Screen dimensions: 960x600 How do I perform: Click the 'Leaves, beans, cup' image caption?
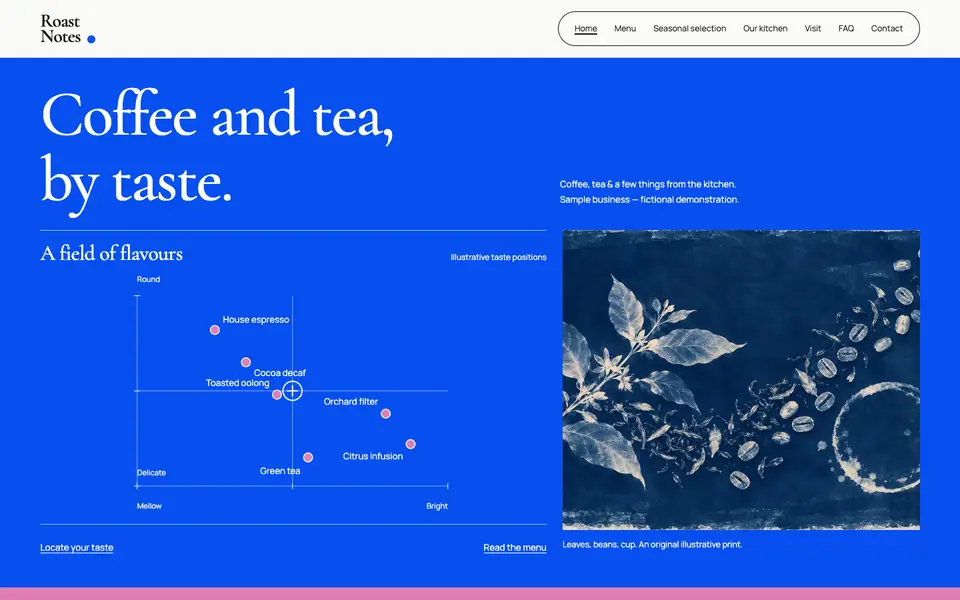[x=652, y=544]
